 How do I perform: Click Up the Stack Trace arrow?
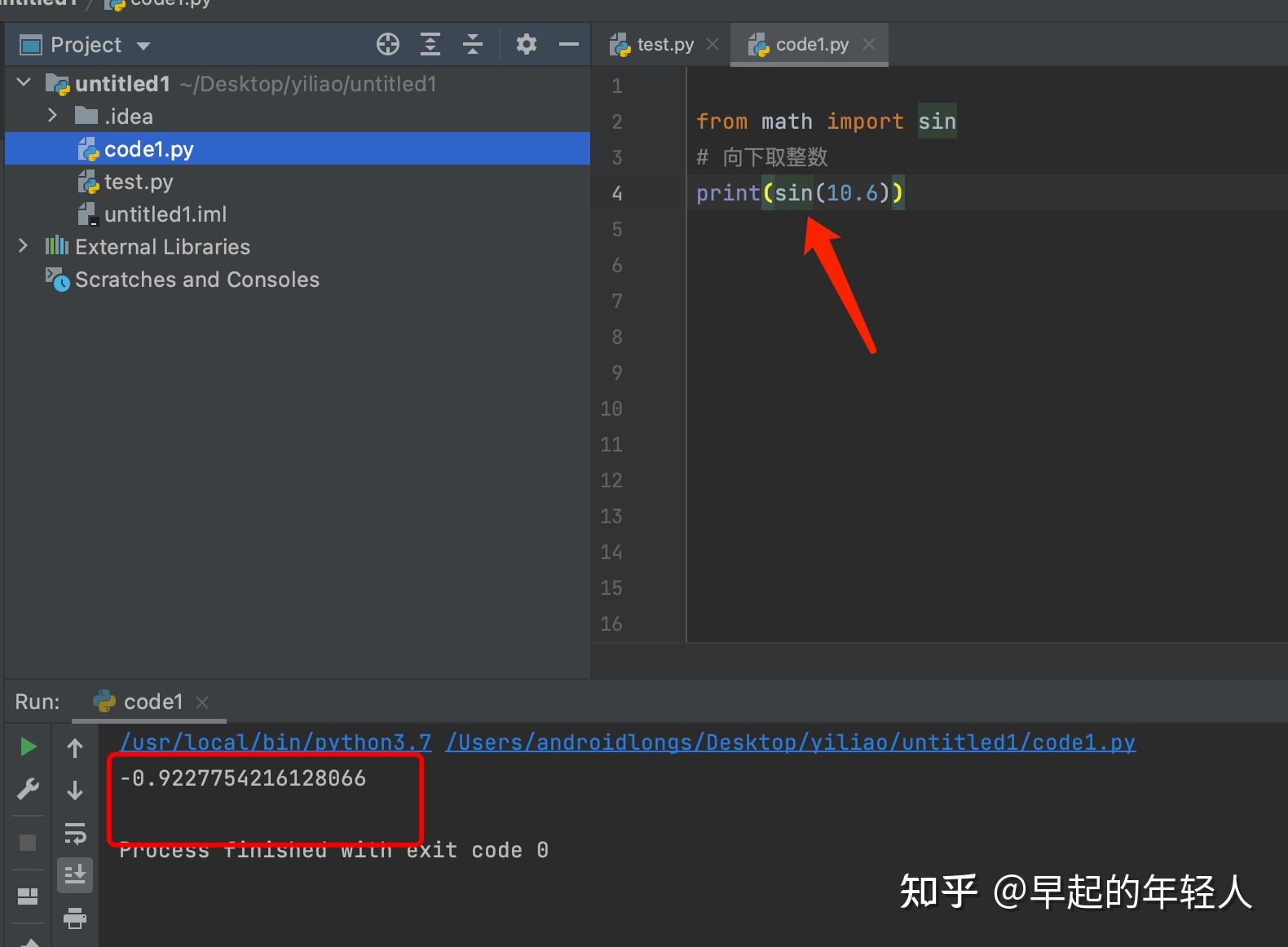tap(75, 748)
